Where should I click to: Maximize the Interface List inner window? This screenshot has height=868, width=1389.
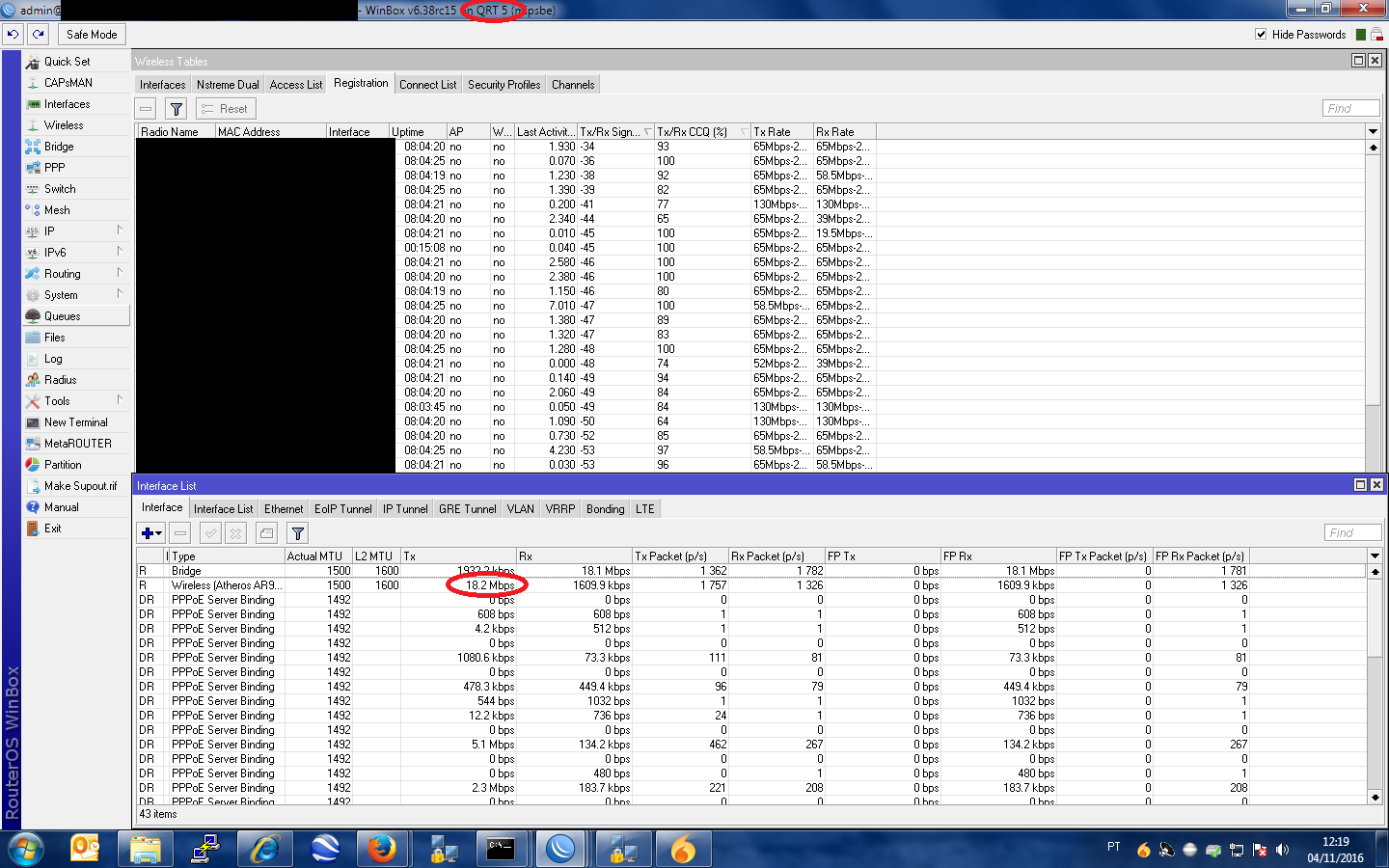point(1360,485)
